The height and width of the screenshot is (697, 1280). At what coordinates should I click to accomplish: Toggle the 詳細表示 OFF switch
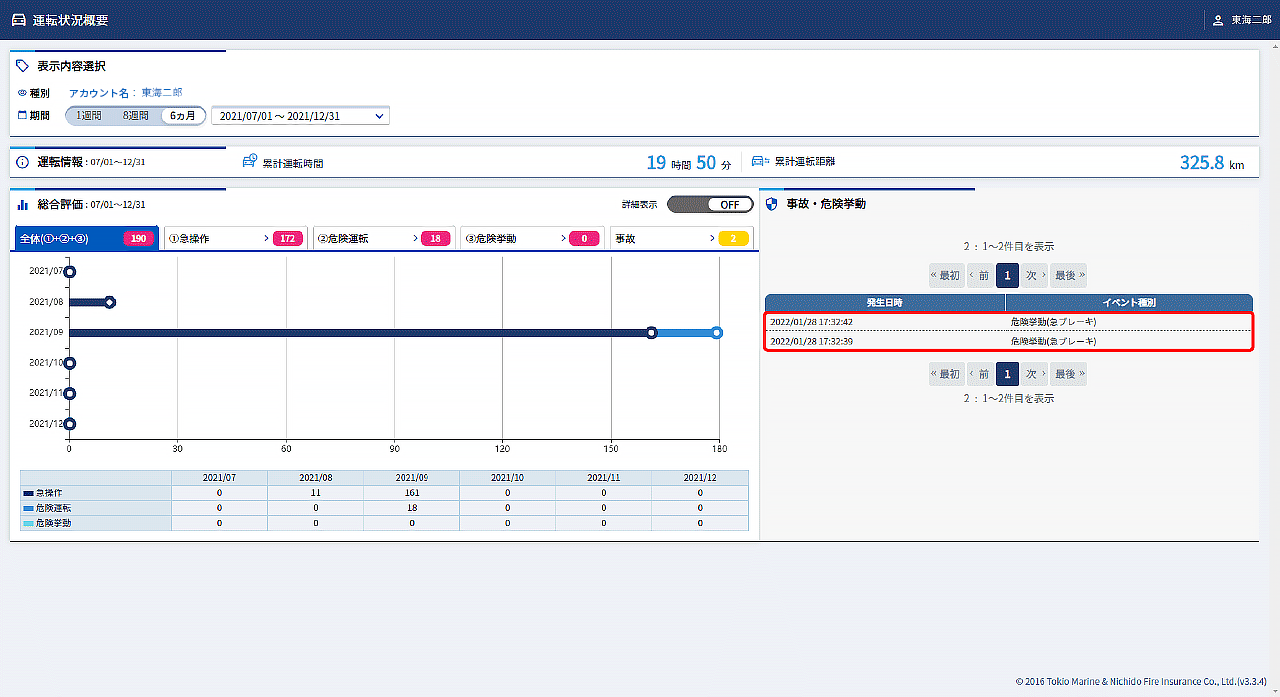pos(710,204)
